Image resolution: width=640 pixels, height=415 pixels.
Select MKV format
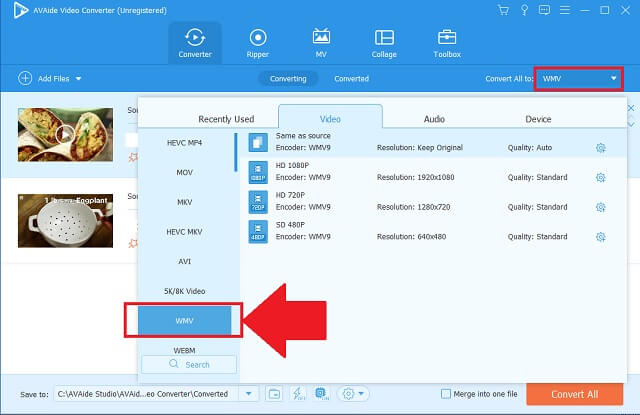[184, 202]
